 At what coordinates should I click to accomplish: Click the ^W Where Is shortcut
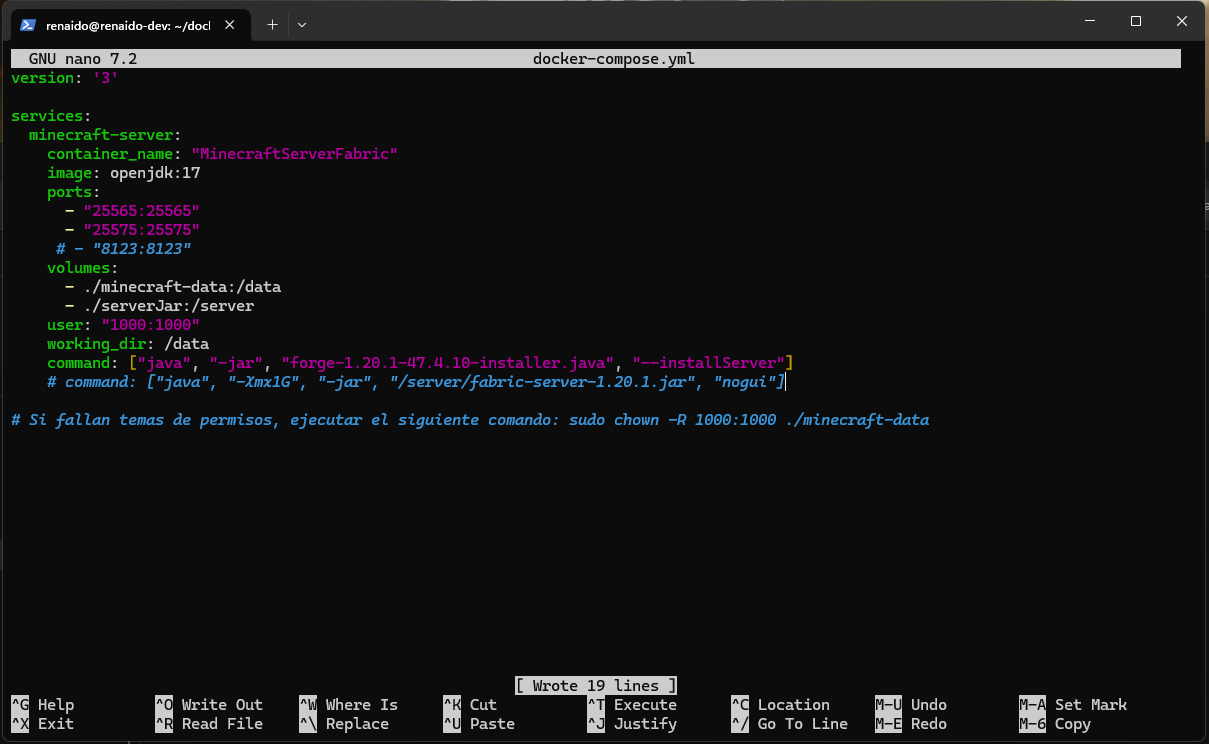tap(348, 705)
